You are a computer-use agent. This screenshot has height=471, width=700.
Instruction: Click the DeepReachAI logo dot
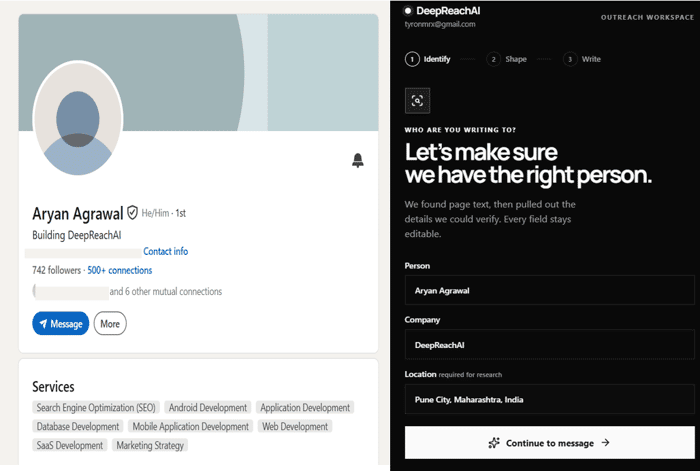coord(408,11)
